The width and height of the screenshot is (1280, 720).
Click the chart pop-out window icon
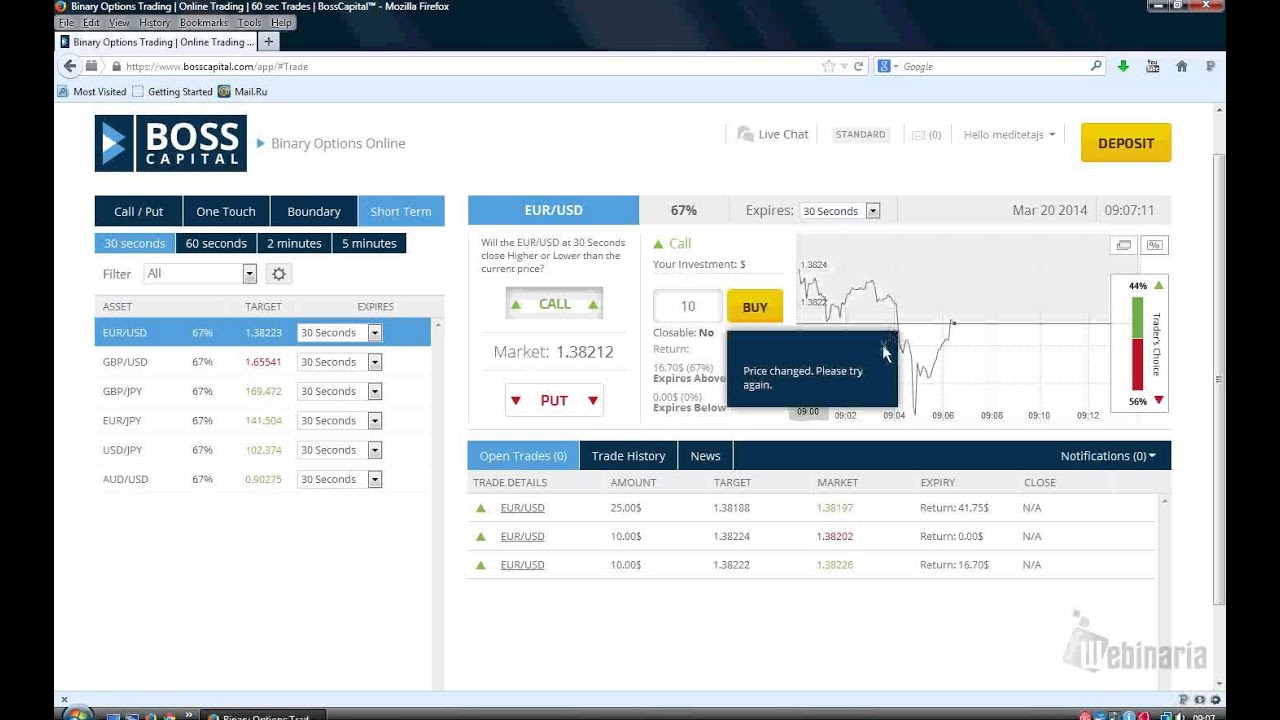click(1124, 245)
